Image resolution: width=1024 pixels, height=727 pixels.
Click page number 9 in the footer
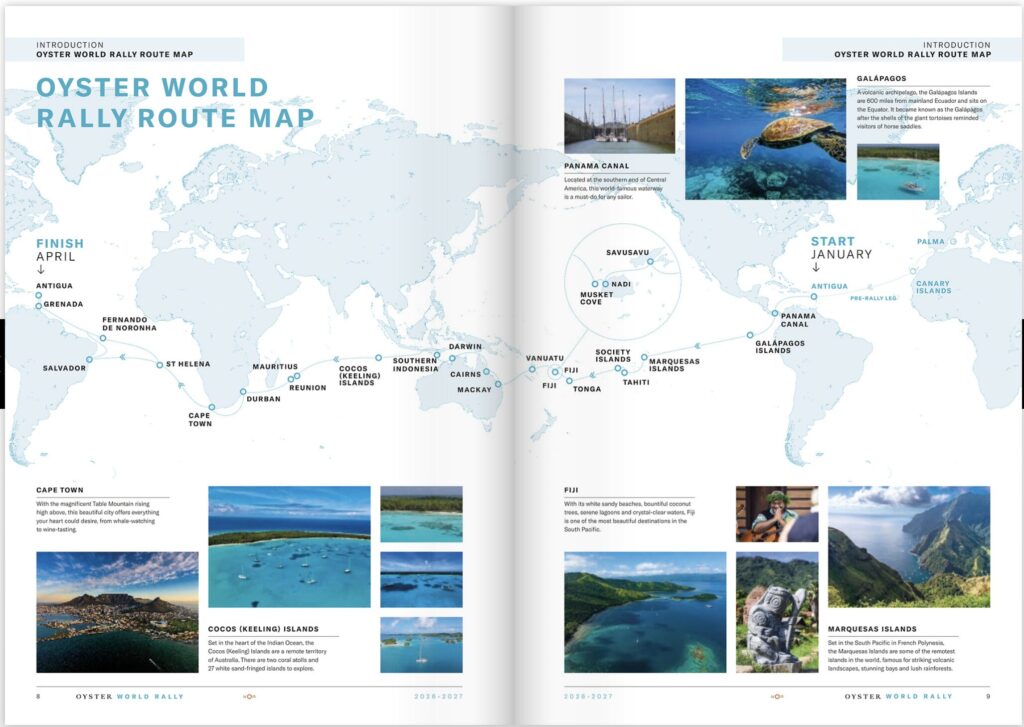click(x=987, y=695)
